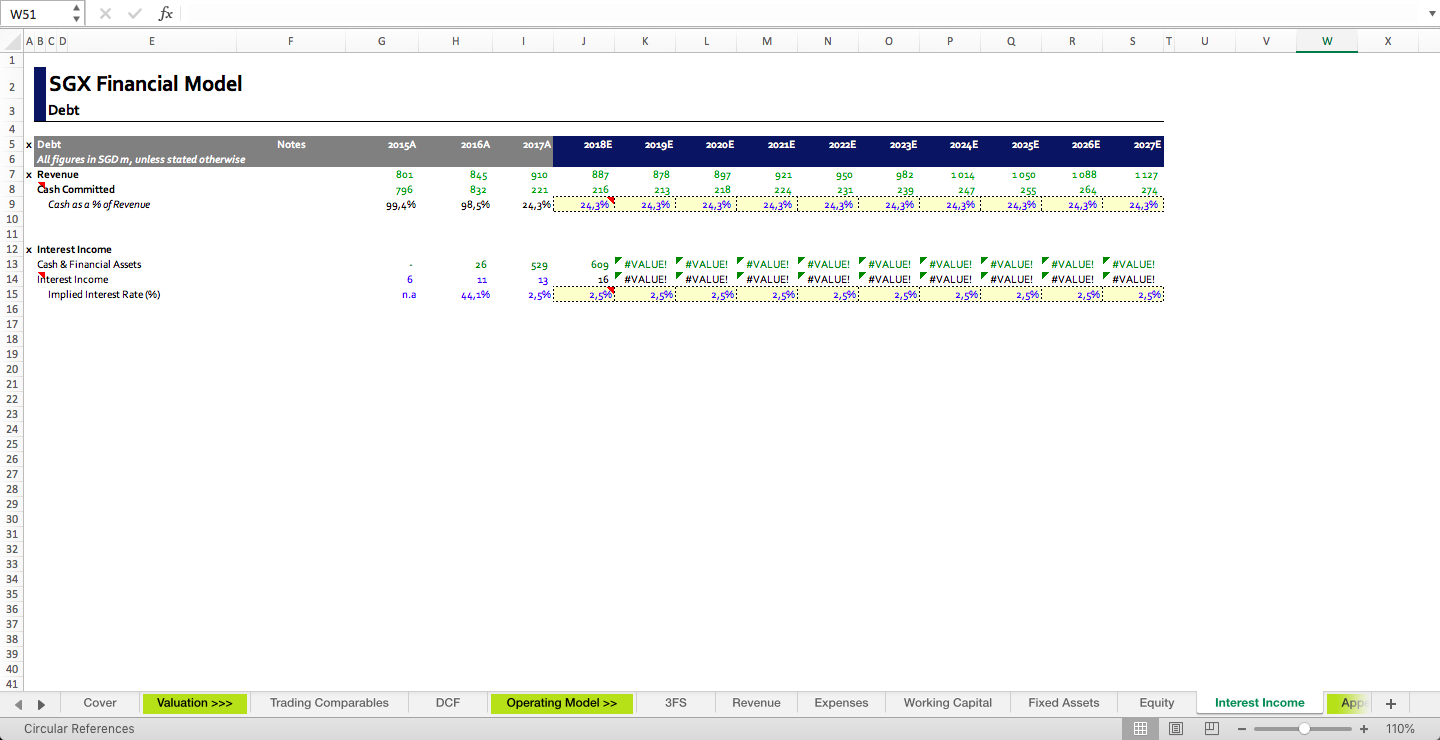Click inside the formula bar input area

(800, 13)
